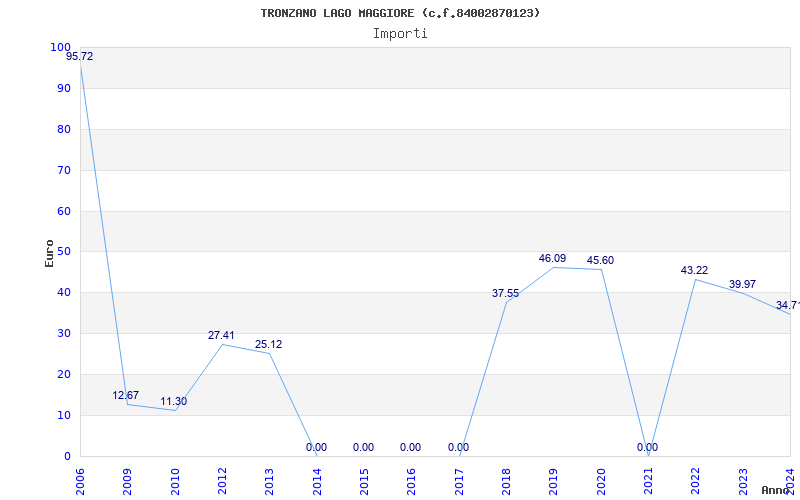This screenshot has height=500, width=800.
Task: Click the y-axis tick 80
Action: (64, 130)
